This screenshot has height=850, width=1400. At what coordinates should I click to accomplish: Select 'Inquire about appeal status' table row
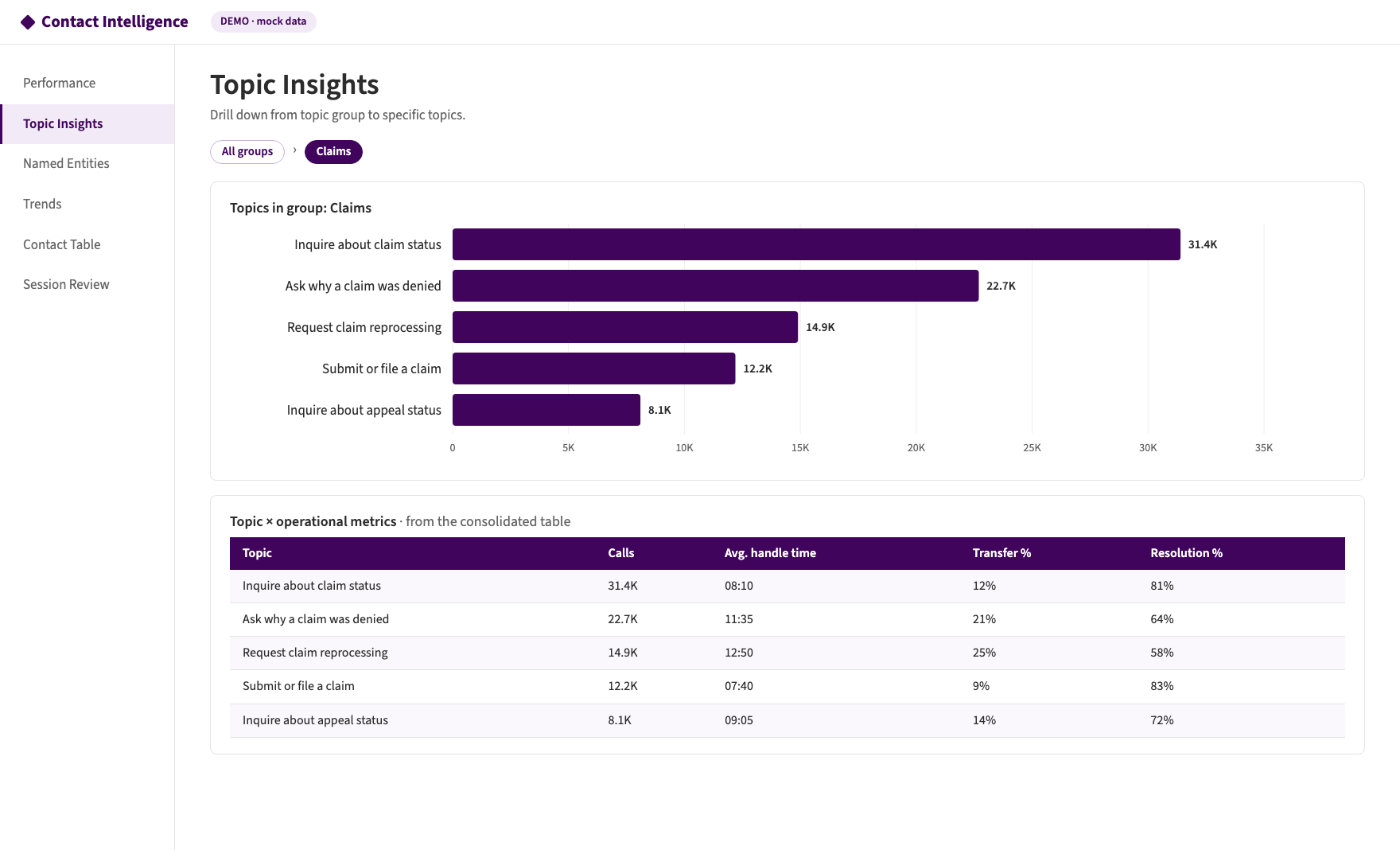click(x=787, y=720)
